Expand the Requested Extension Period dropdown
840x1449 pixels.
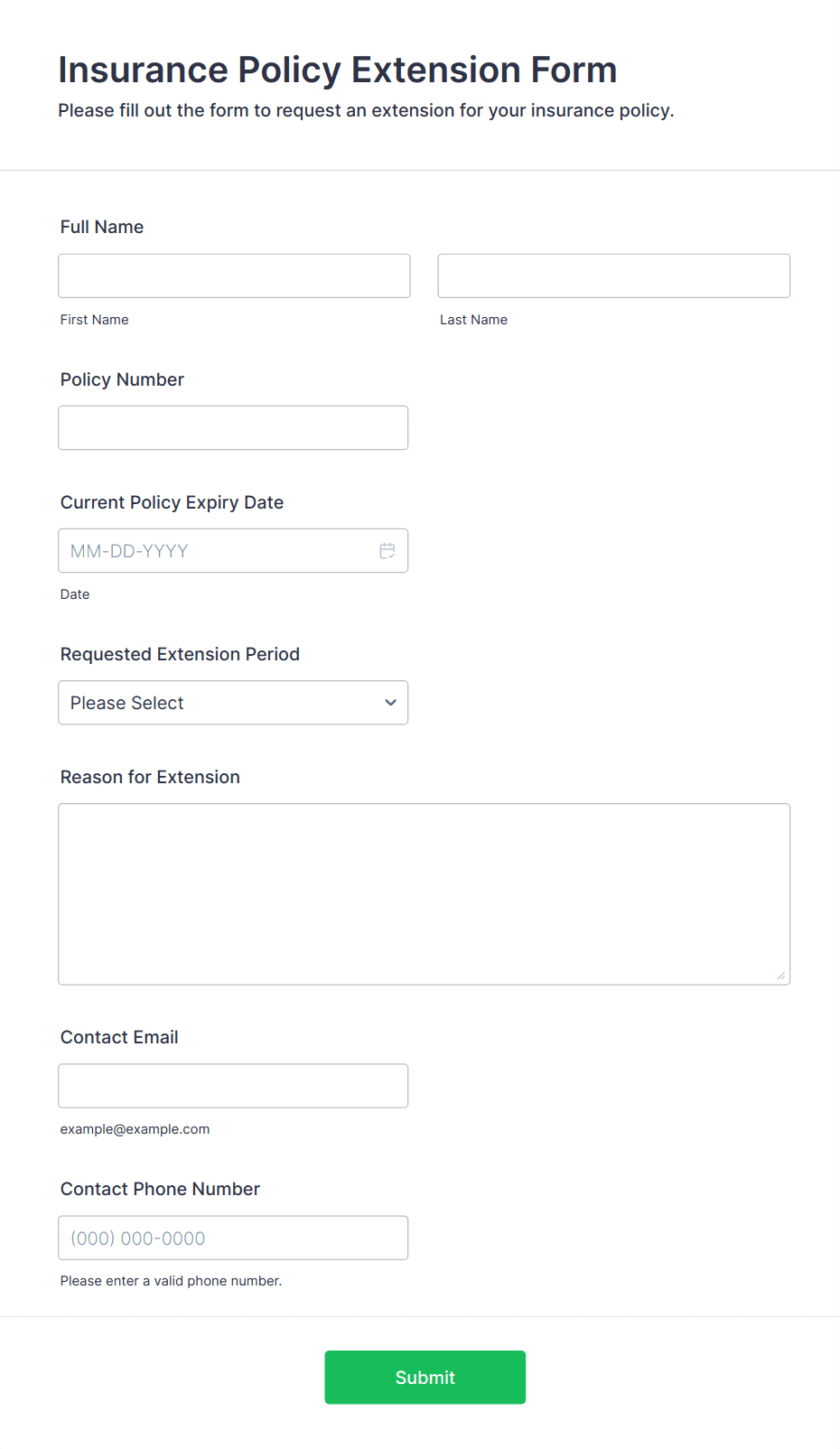click(x=233, y=703)
